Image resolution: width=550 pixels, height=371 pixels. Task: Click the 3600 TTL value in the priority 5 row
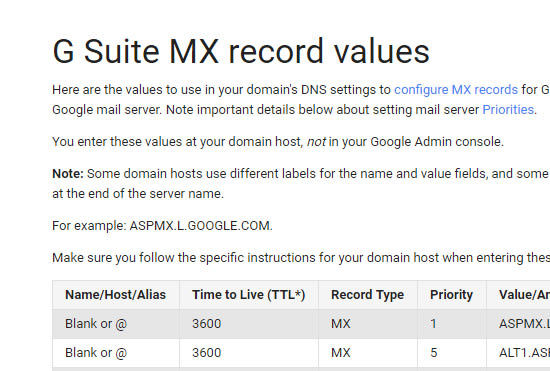[x=206, y=353]
